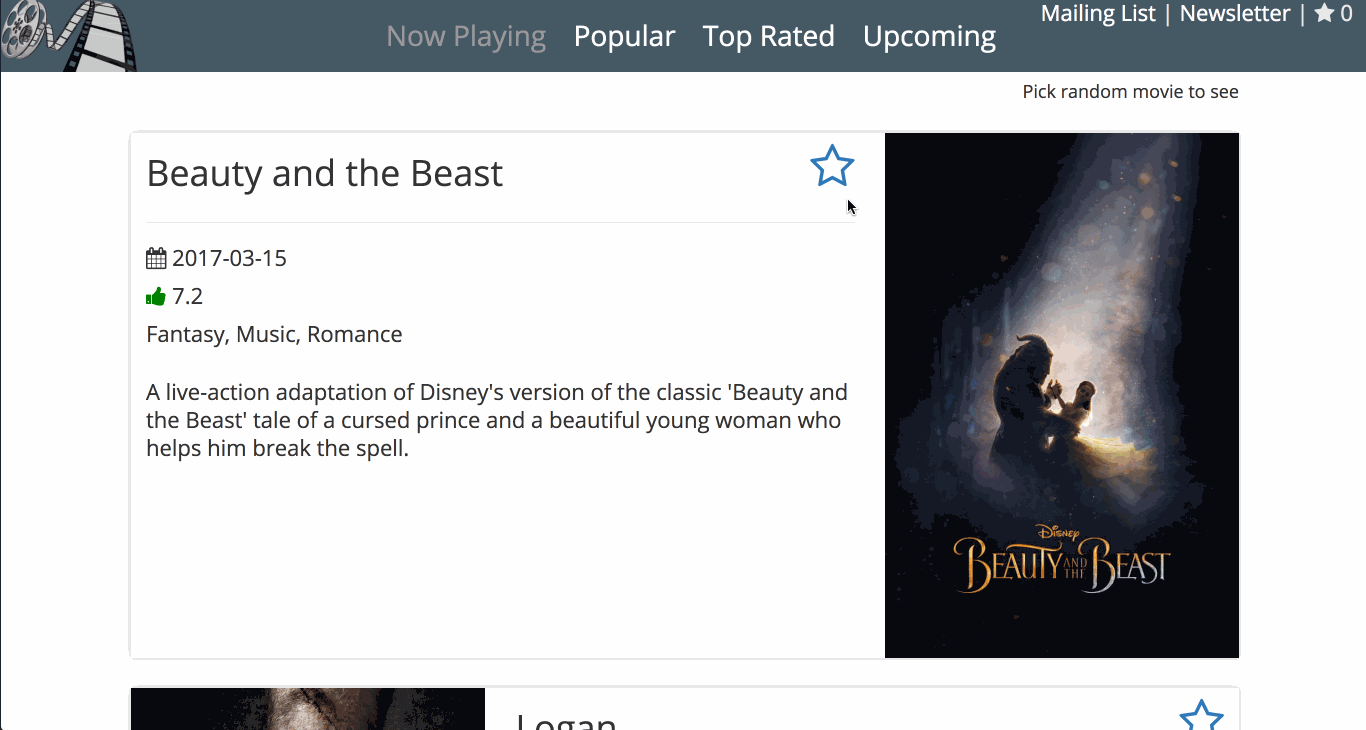
Task: Click the 2017-03-15 release date
Action: [229, 259]
